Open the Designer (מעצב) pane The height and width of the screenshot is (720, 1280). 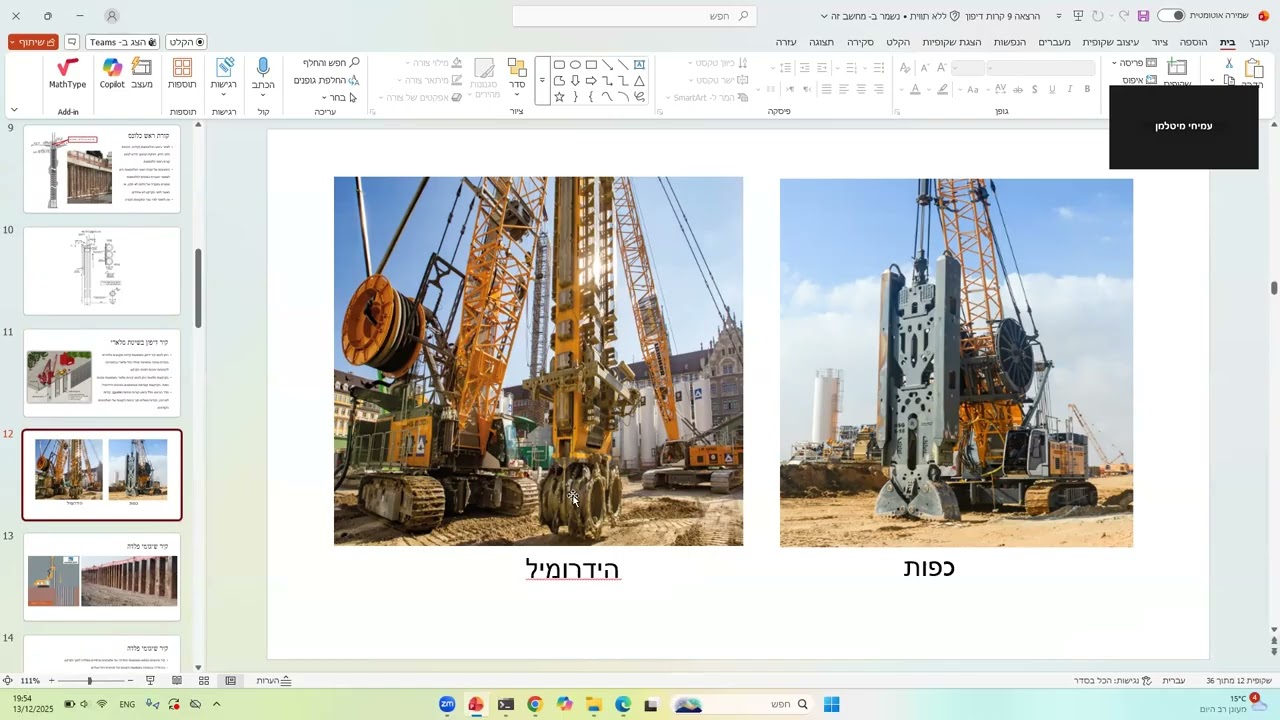(x=142, y=73)
